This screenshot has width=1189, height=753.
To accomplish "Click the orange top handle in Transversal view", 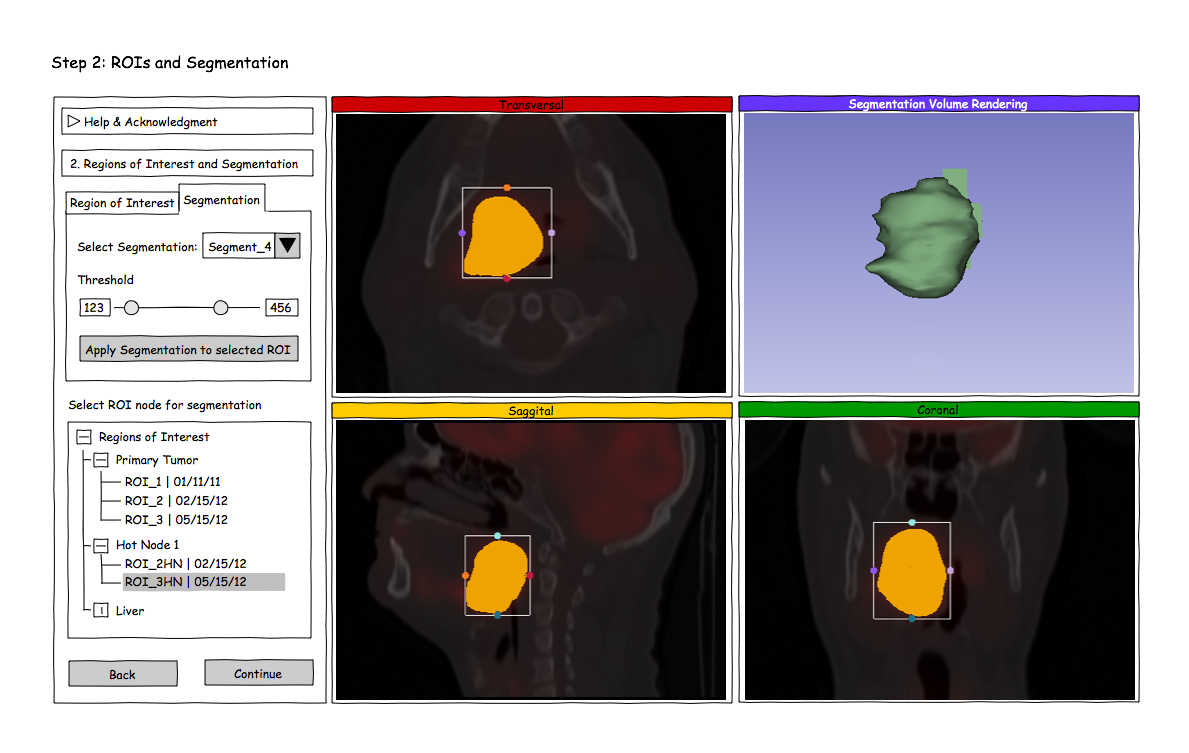I will 507,187.
